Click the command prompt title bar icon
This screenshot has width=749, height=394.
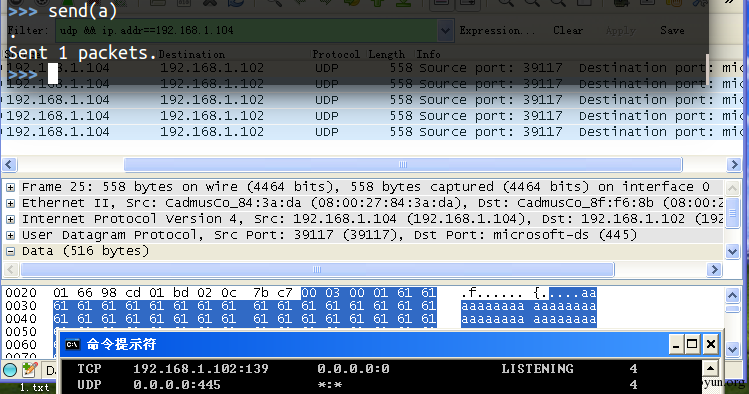(73, 344)
